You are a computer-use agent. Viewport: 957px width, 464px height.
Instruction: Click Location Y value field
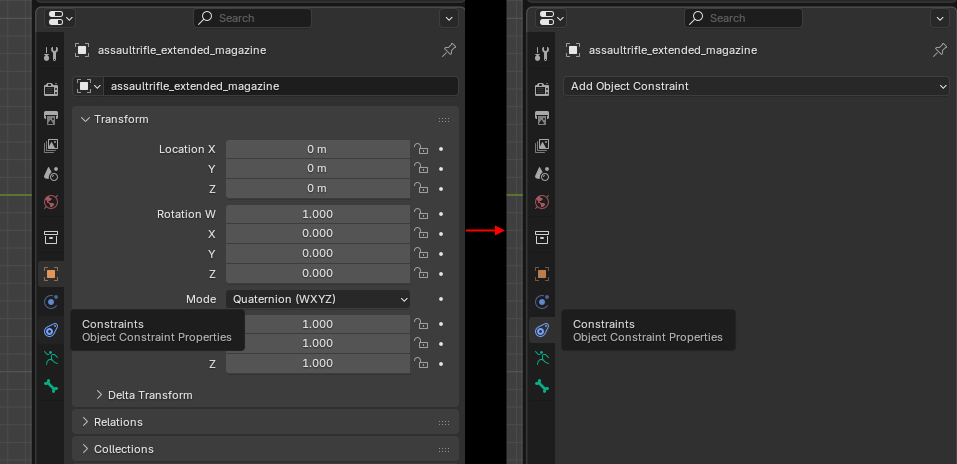point(318,169)
